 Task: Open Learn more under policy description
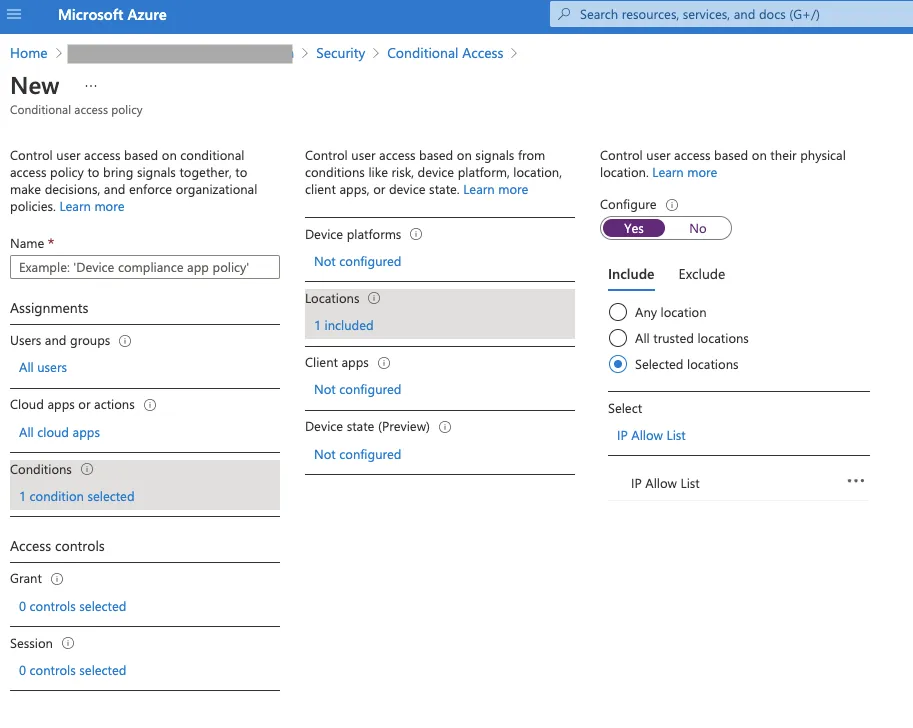[92, 207]
